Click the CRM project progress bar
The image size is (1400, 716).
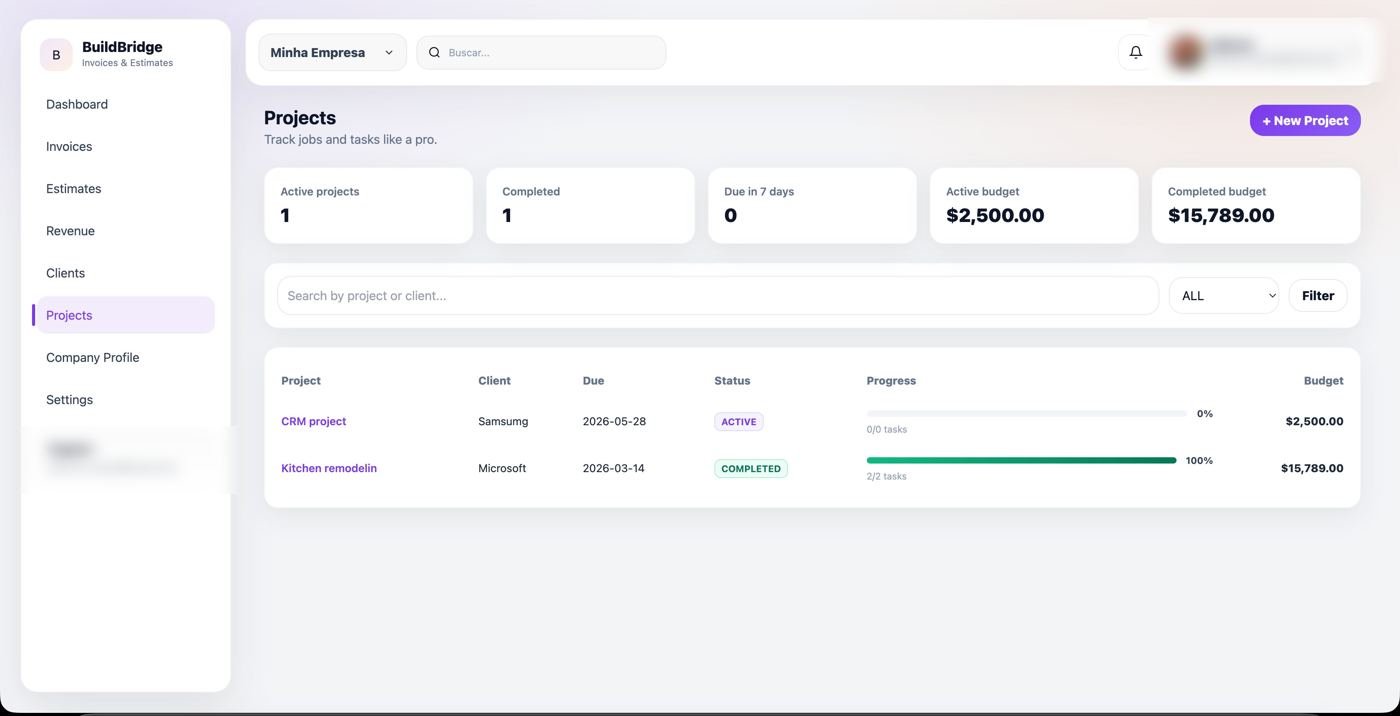[x=1026, y=413]
